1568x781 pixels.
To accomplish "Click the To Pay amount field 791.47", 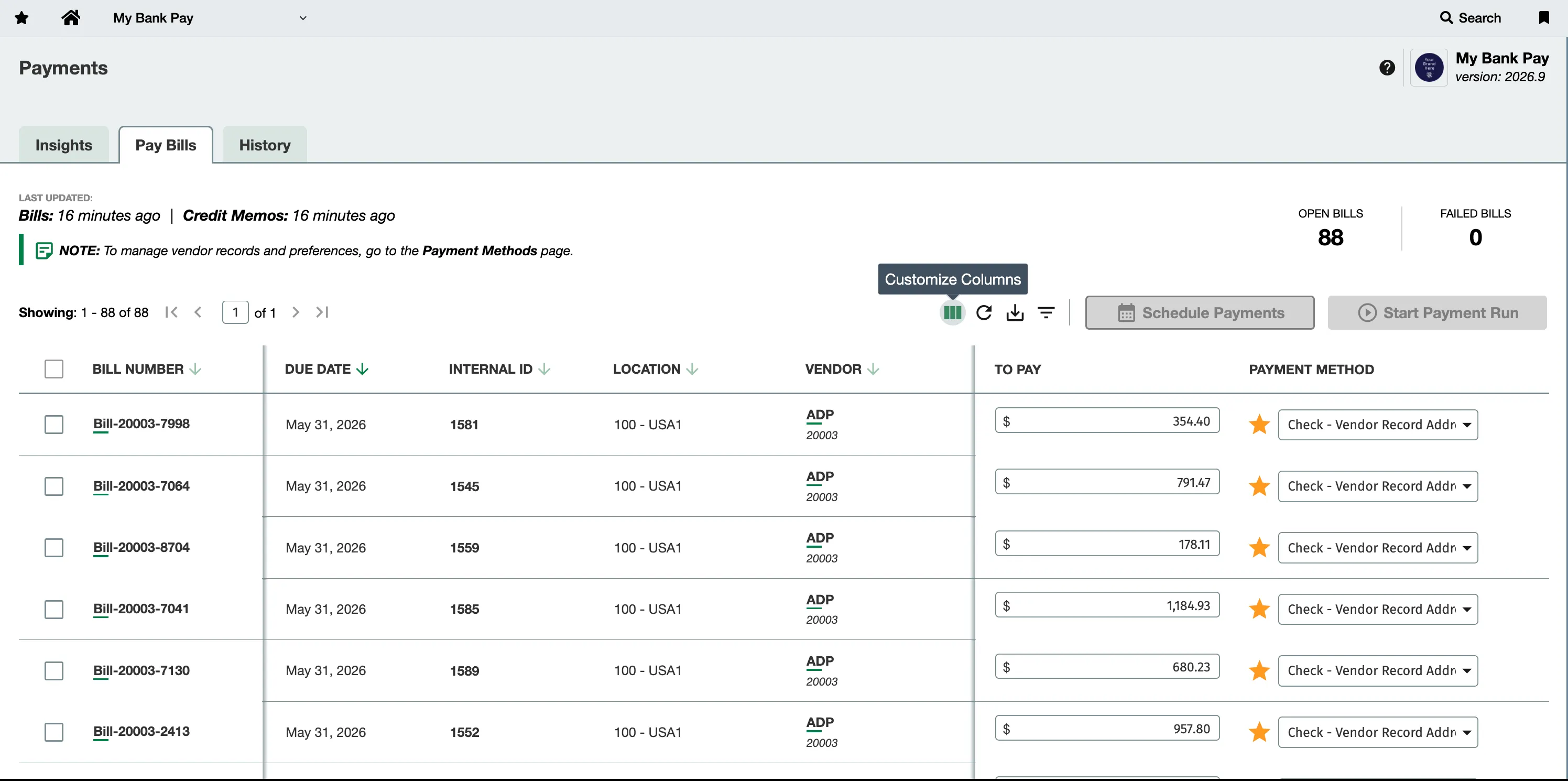I will click(x=1107, y=482).
